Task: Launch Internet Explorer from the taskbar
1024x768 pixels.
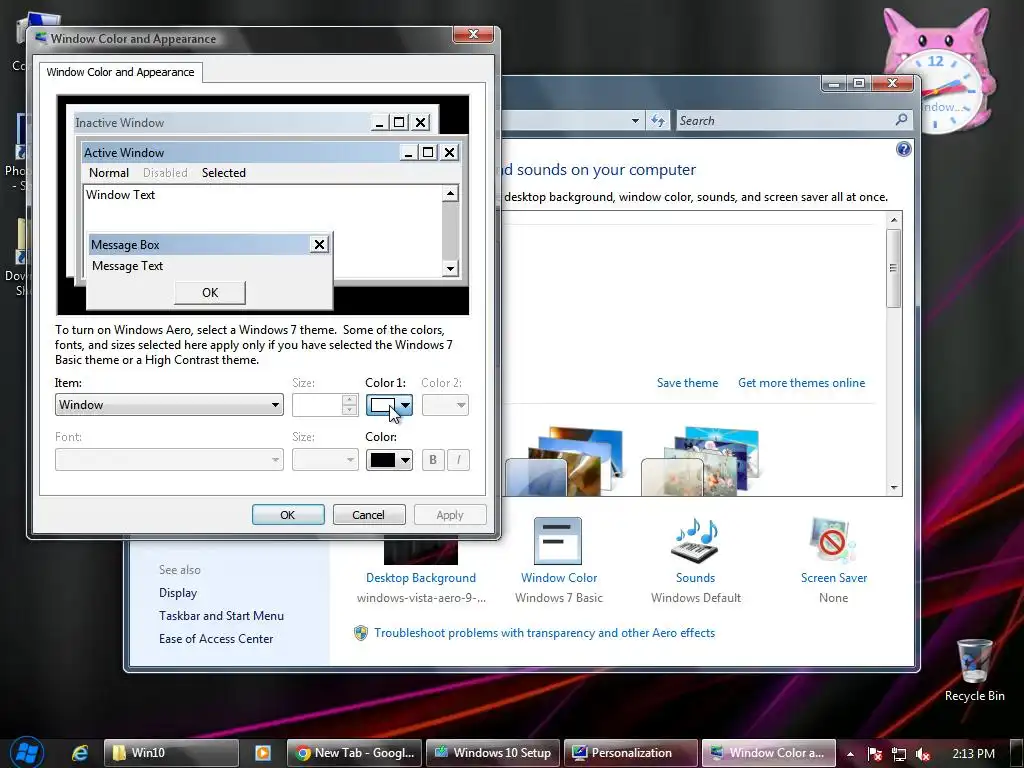Action: [80, 753]
